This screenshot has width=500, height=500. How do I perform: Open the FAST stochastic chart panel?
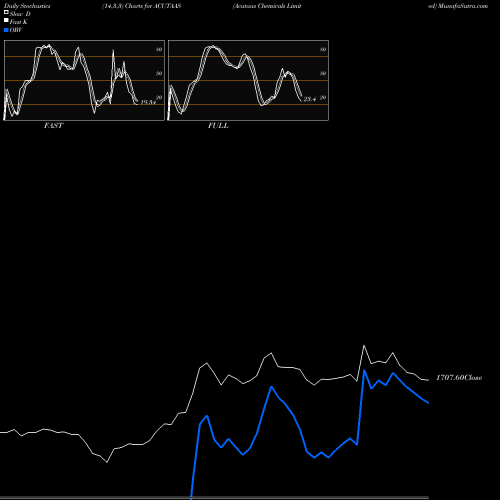tap(84, 80)
